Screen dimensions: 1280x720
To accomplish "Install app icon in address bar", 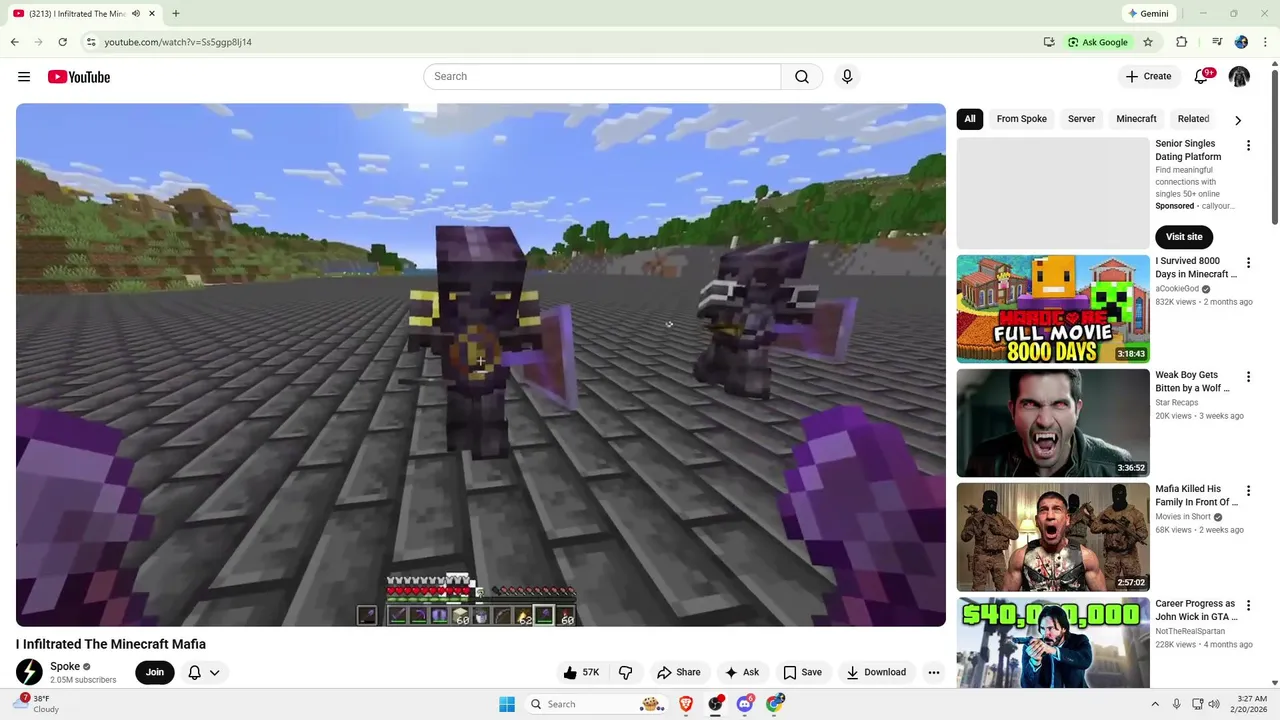I will pos(1049,42).
